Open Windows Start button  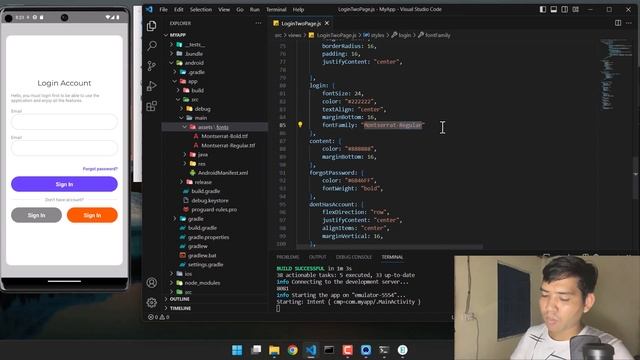(x=237, y=350)
